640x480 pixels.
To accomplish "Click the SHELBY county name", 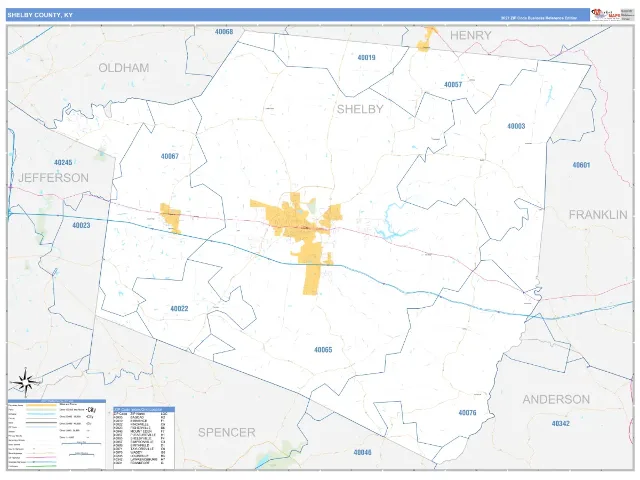I will pyautogui.click(x=360, y=109).
